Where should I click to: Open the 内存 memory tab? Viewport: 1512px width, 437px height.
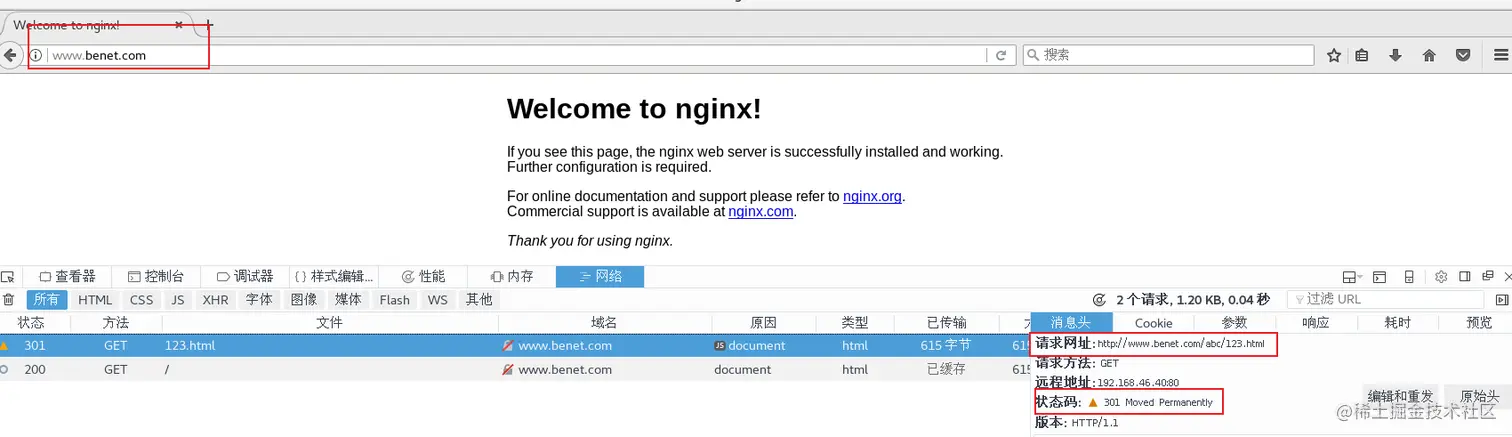512,277
